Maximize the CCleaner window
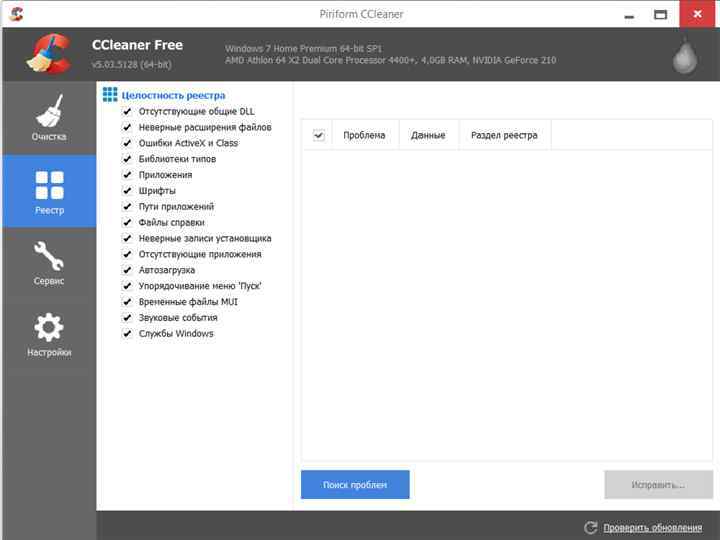Image resolution: width=720 pixels, height=540 pixels. [x=660, y=15]
